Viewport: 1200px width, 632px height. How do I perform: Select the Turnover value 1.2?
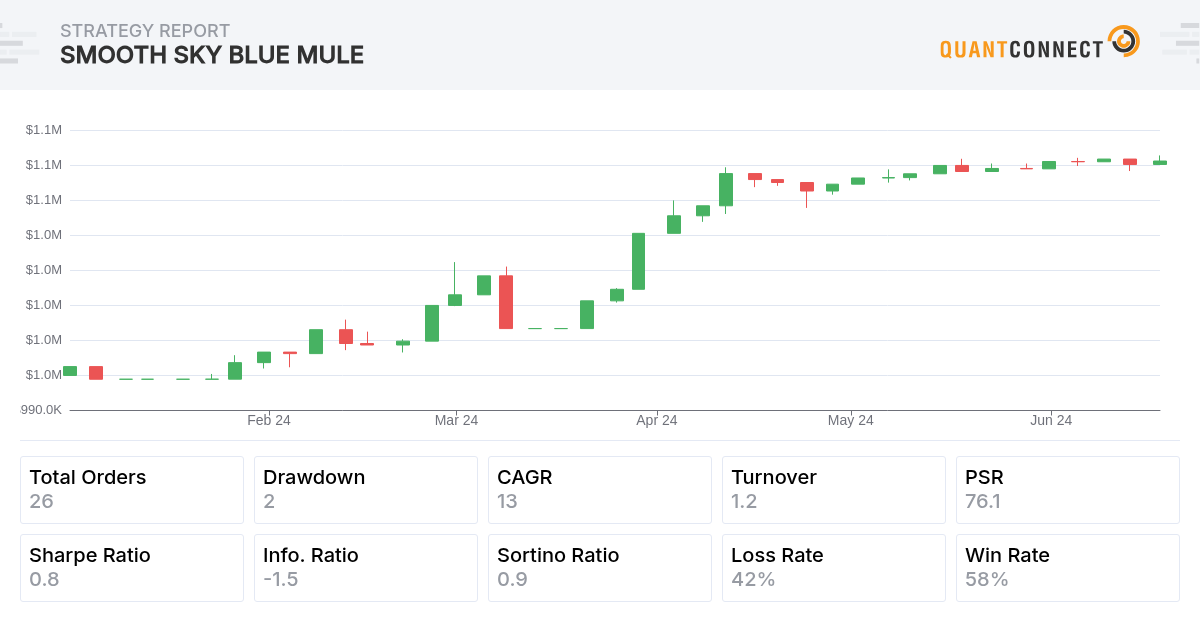[745, 501]
